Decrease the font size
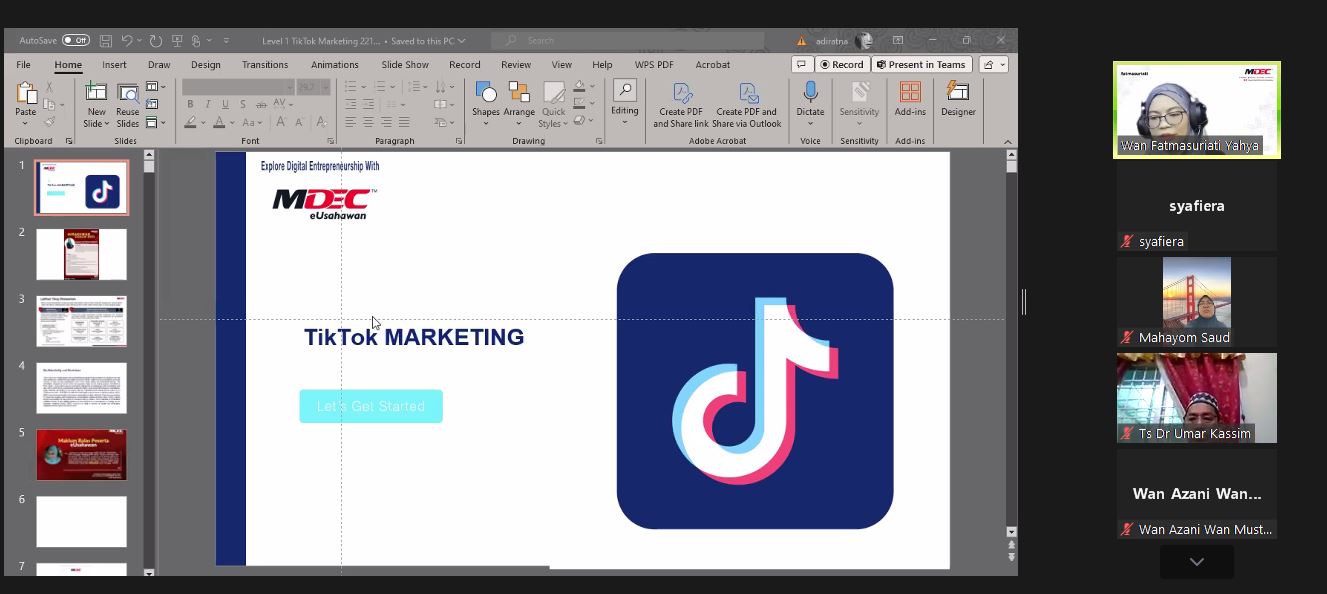Screen dimensions: 1327x594 298,122
